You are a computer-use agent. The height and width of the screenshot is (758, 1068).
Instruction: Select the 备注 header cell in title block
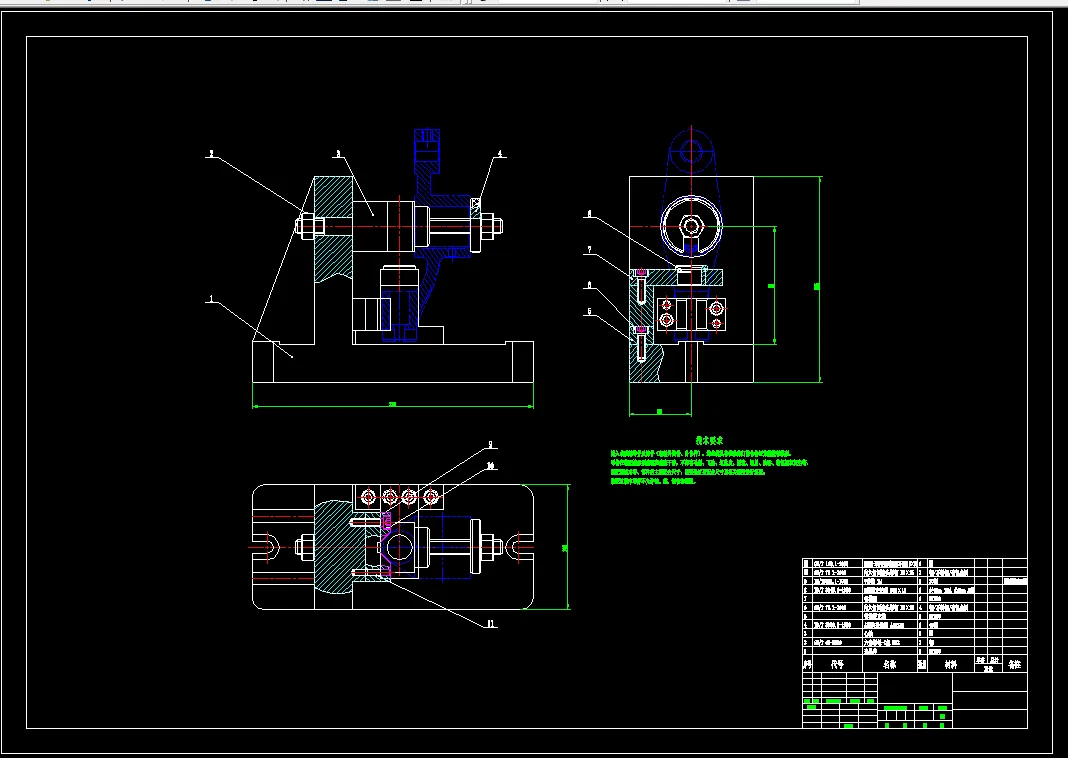point(1014,664)
